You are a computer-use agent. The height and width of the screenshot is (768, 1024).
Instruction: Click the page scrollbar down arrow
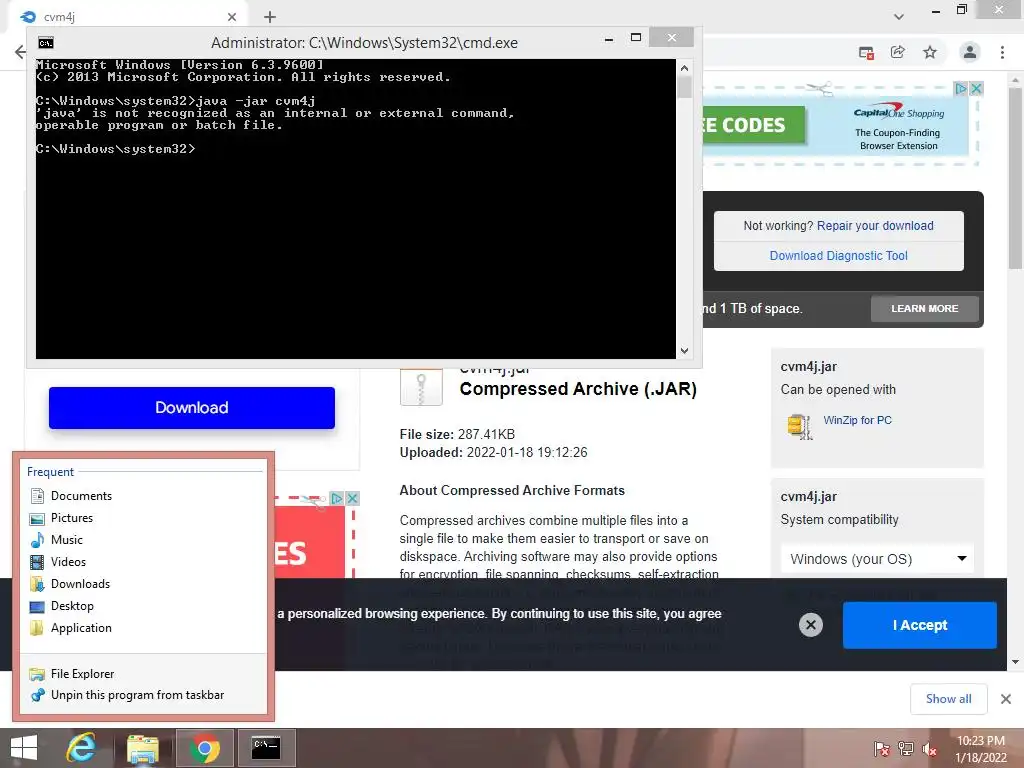[x=1015, y=662]
